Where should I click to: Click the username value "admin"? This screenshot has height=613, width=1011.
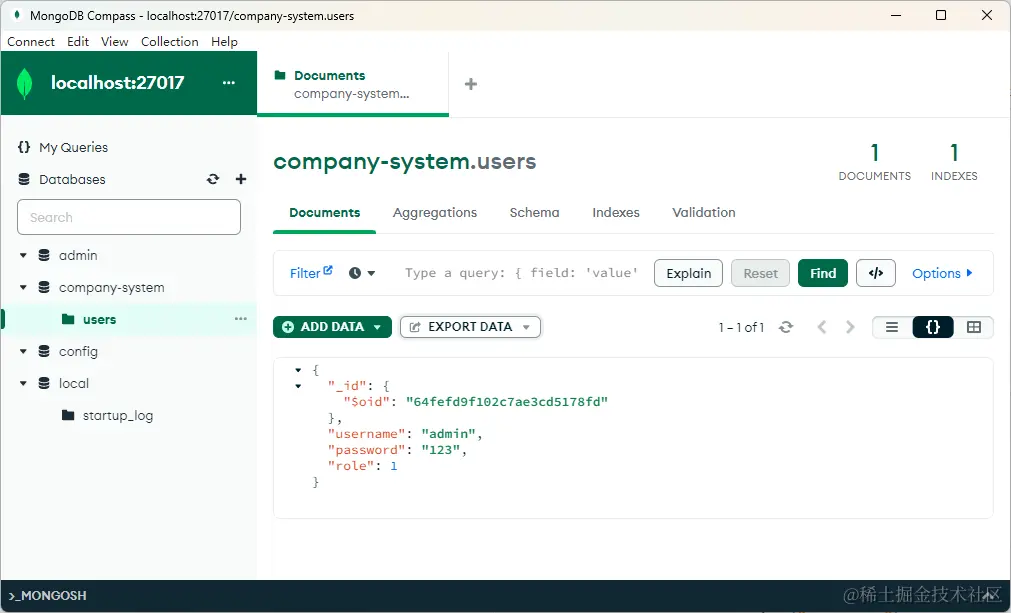coord(449,434)
